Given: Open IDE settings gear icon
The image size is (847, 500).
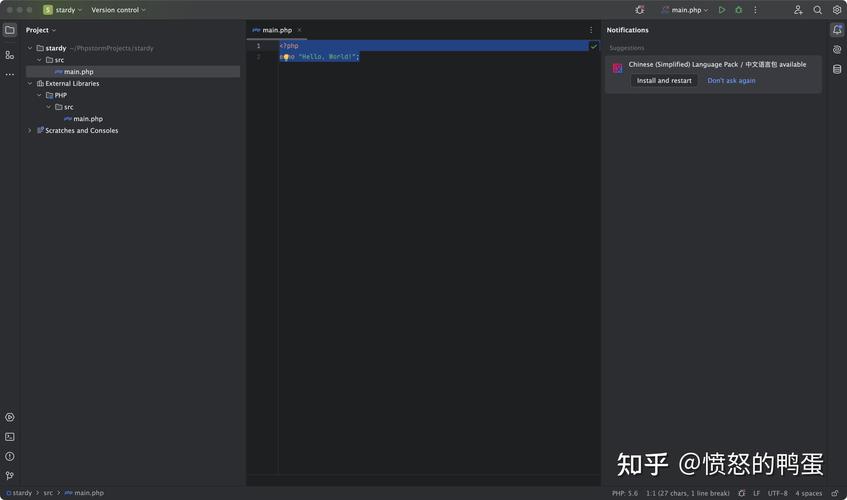Looking at the screenshot, I should pos(837,10).
